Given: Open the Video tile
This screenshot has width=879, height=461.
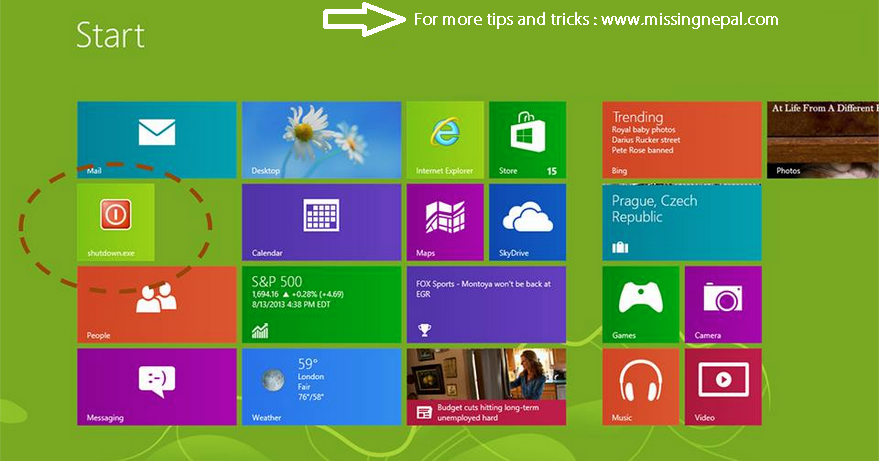Looking at the screenshot, I should (723, 387).
